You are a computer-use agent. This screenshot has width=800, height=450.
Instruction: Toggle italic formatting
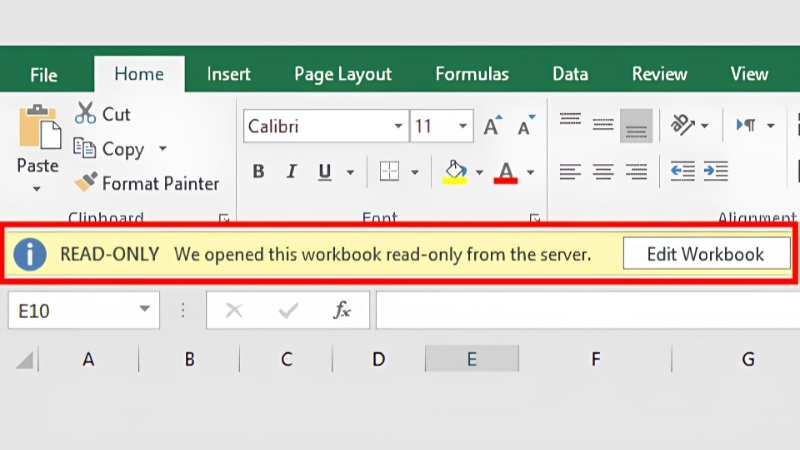coord(291,171)
